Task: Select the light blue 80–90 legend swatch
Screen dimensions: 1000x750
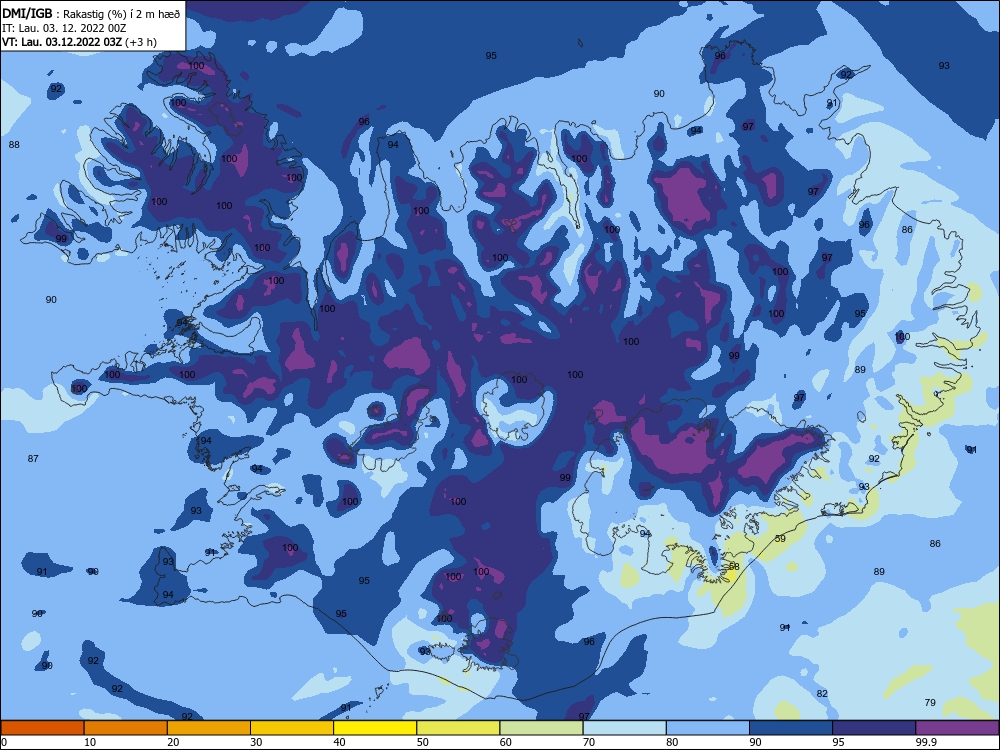Action: point(708,728)
